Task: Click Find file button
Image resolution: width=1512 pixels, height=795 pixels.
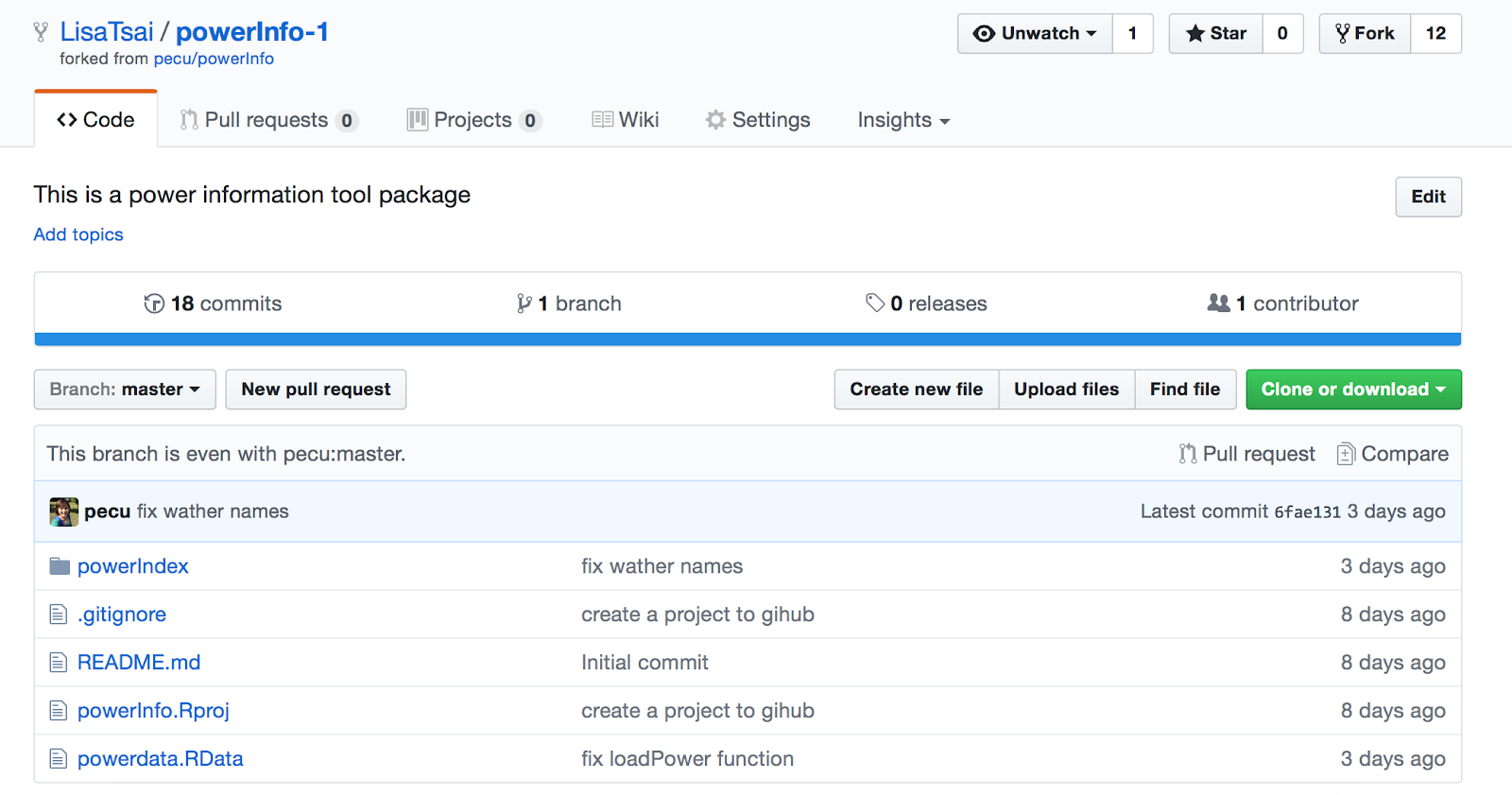Action: (x=1185, y=389)
